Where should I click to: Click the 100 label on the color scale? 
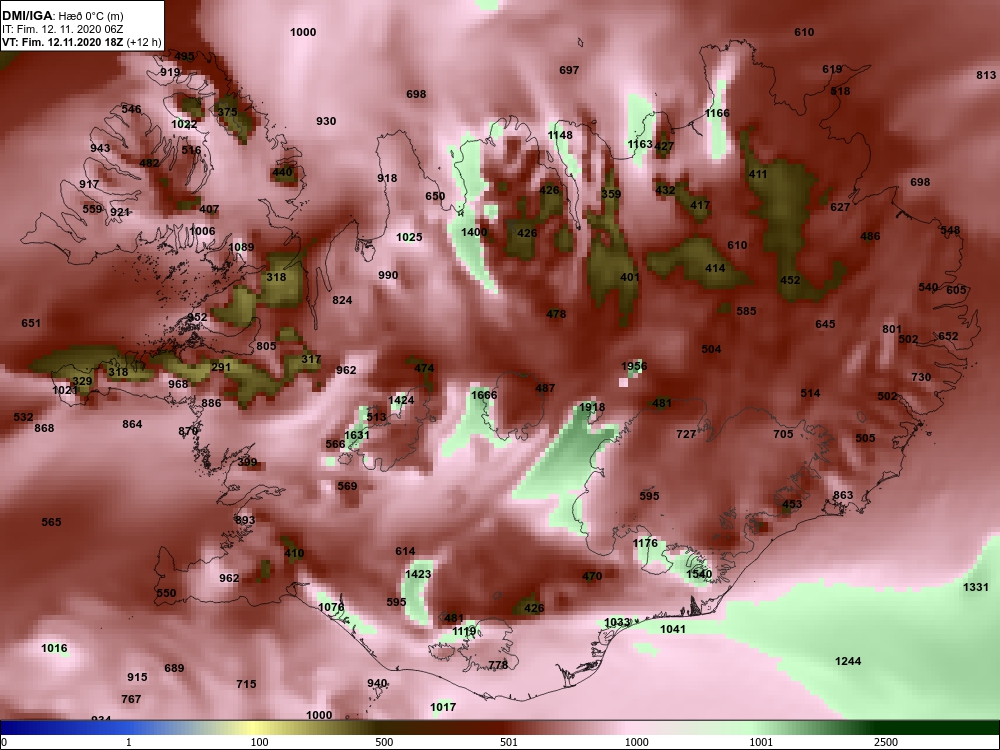(x=259, y=742)
